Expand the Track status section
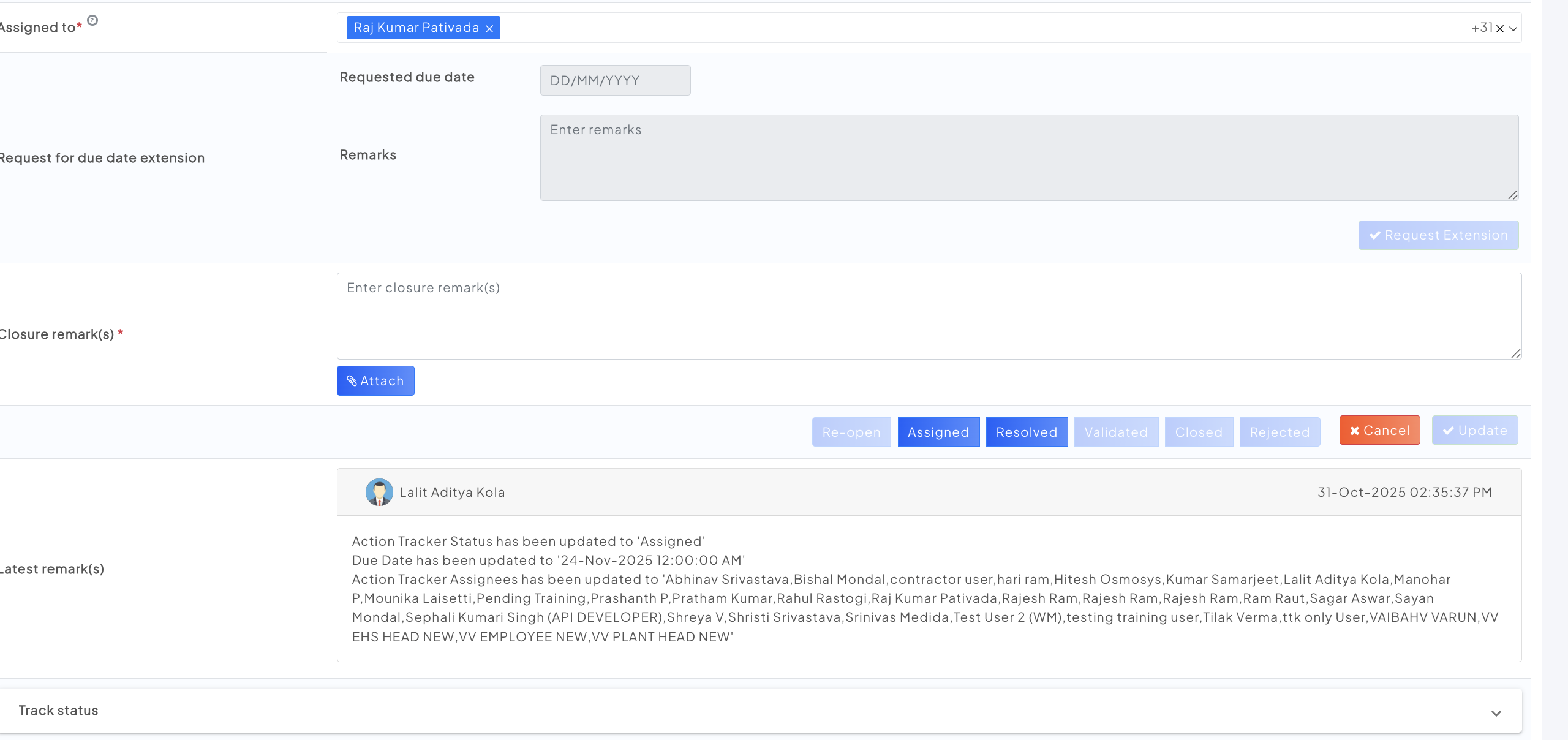Image resolution: width=1568 pixels, height=740 pixels. tap(1496, 713)
